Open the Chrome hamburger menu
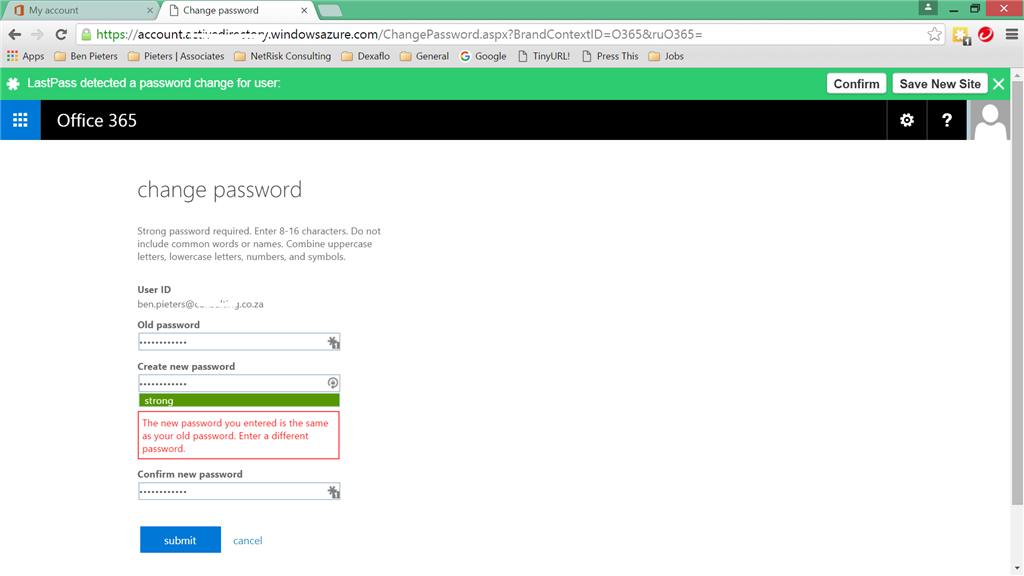 [x=1012, y=35]
